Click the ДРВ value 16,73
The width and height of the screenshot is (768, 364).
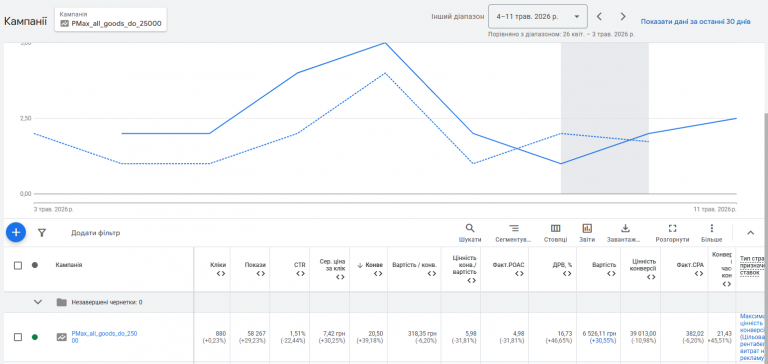point(565,334)
